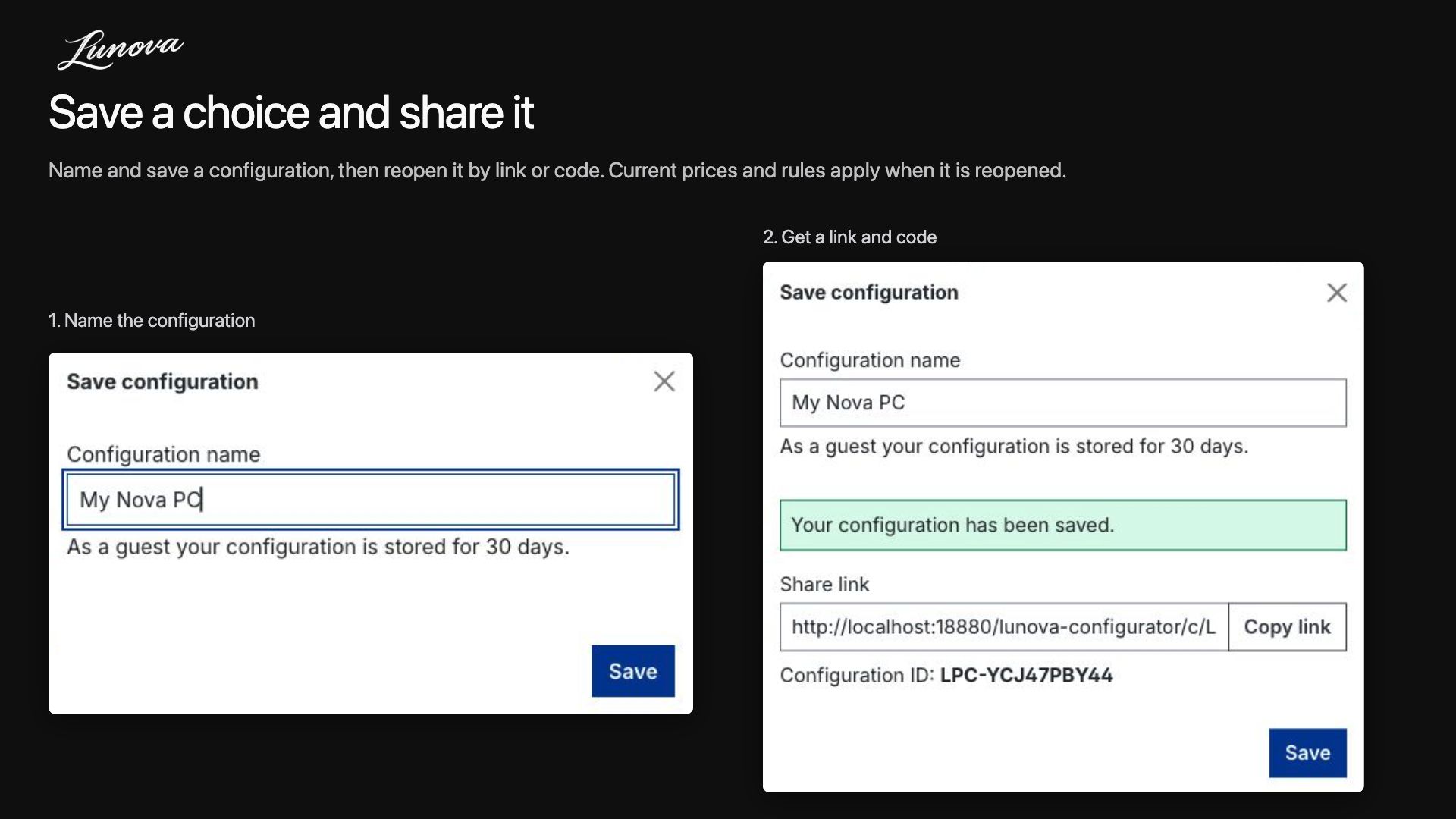Screen dimensions: 1456x819
Task: Click the 'Save configuration' title in step 2 dialog
Action: coord(869,293)
